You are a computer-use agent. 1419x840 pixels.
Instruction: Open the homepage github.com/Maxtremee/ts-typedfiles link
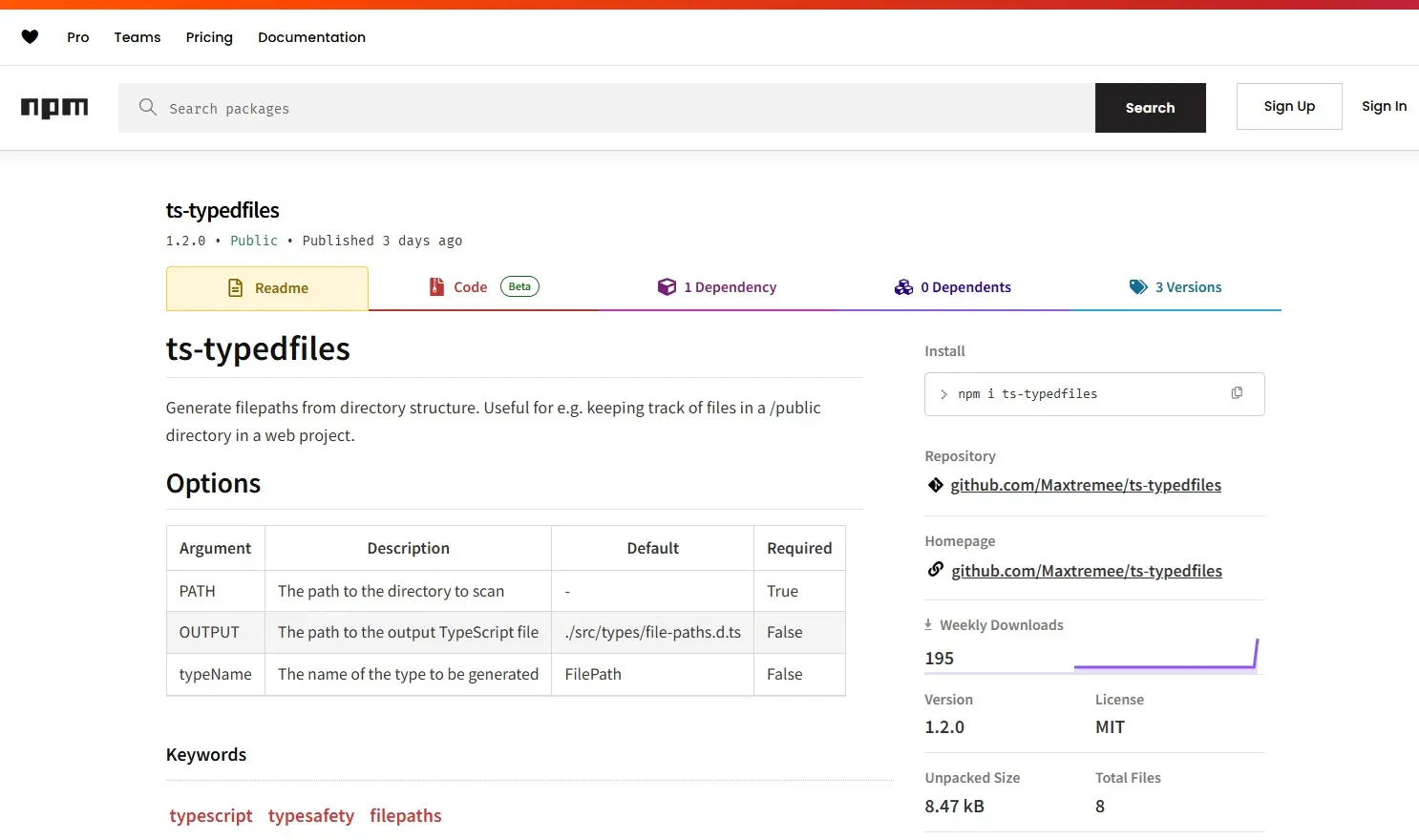click(1087, 571)
